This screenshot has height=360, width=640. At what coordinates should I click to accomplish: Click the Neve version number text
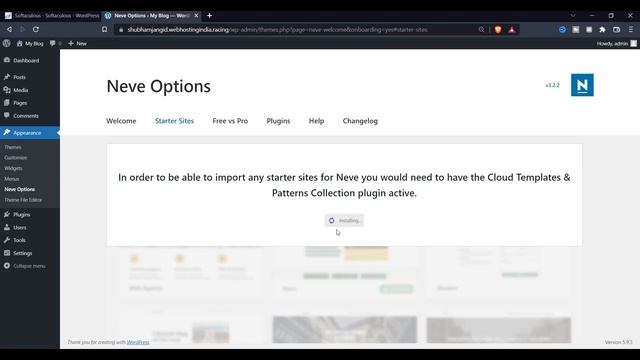click(x=553, y=85)
